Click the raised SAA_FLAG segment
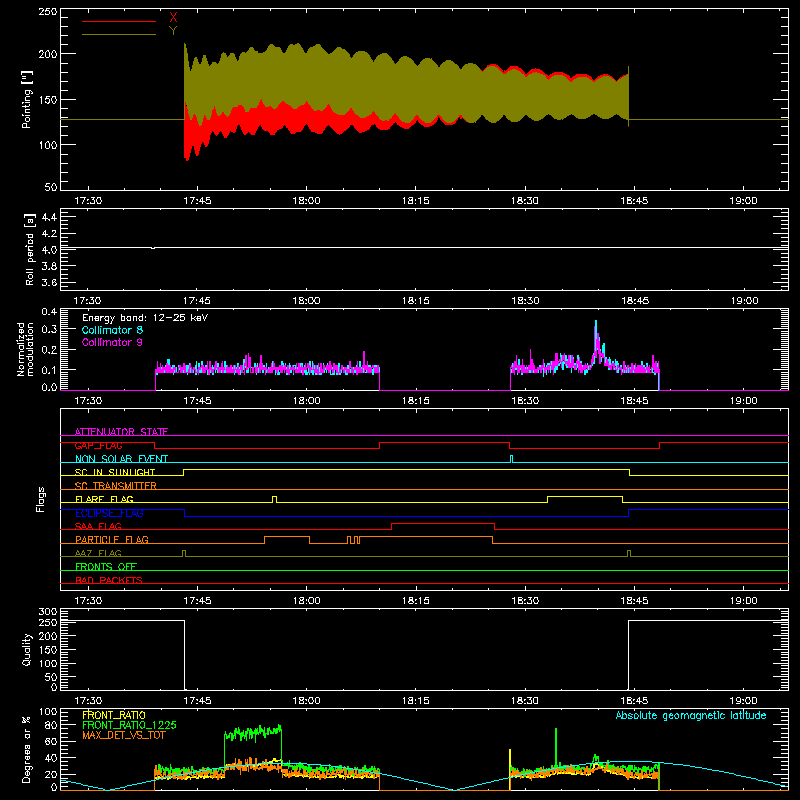This screenshot has width=800, height=800. pos(443,523)
